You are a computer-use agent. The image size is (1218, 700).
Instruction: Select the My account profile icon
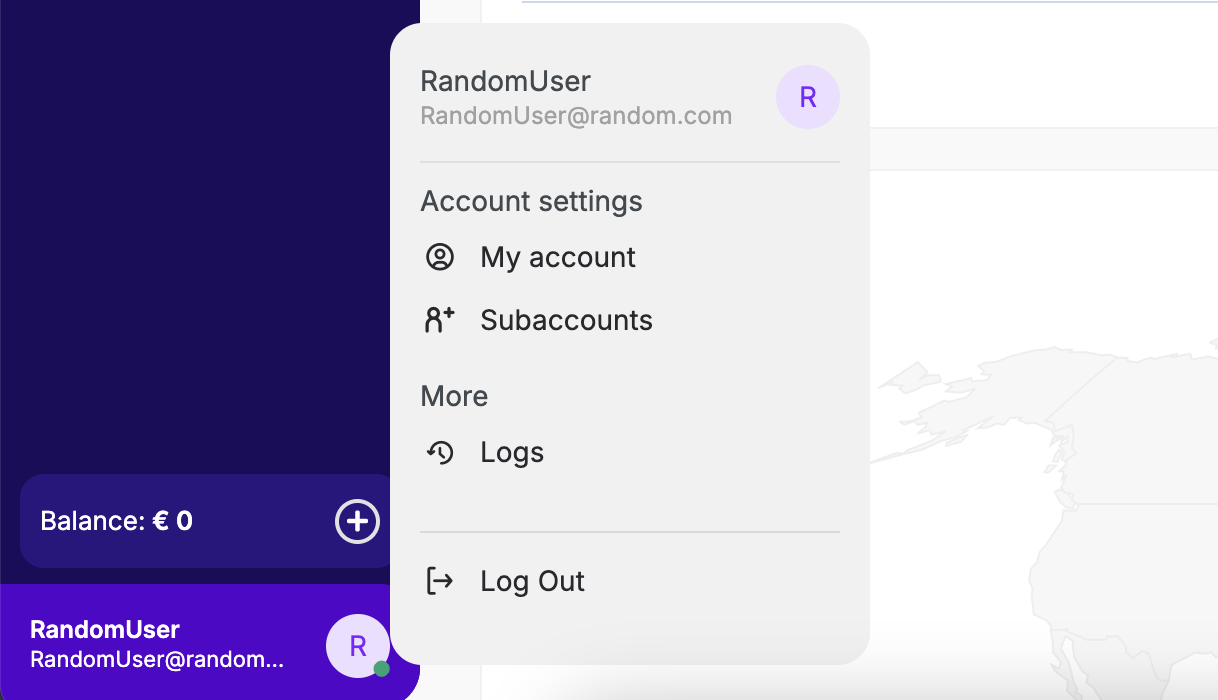click(x=440, y=257)
